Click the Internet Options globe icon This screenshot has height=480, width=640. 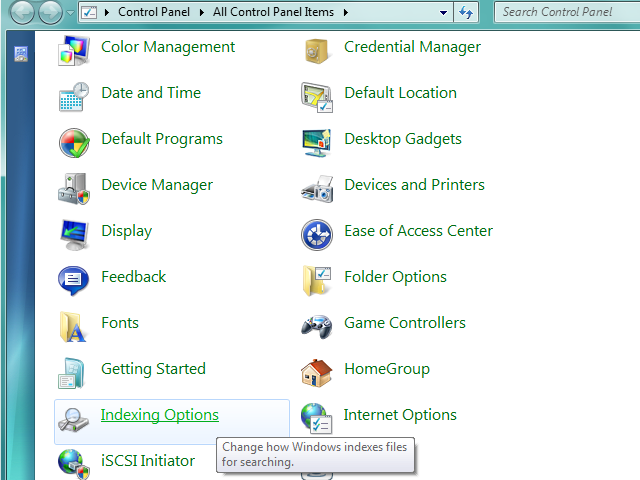pos(317,419)
